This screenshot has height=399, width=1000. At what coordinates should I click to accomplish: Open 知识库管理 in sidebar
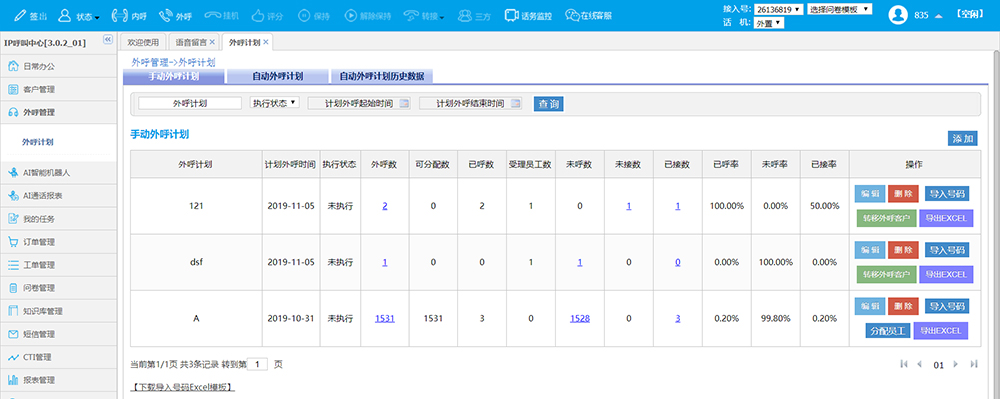point(58,311)
